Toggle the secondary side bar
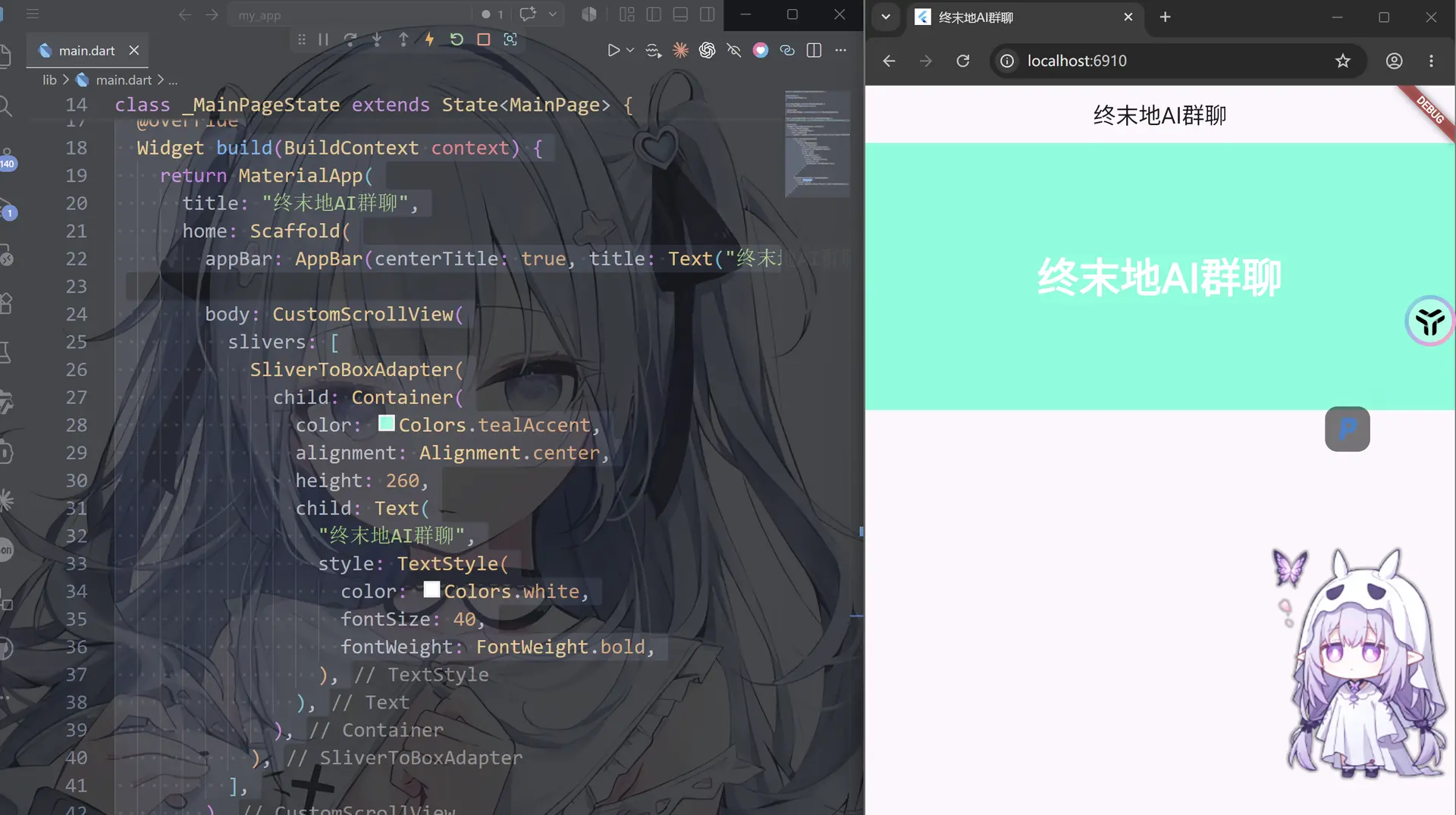Screen dimensions: 1456x815 (707, 14)
